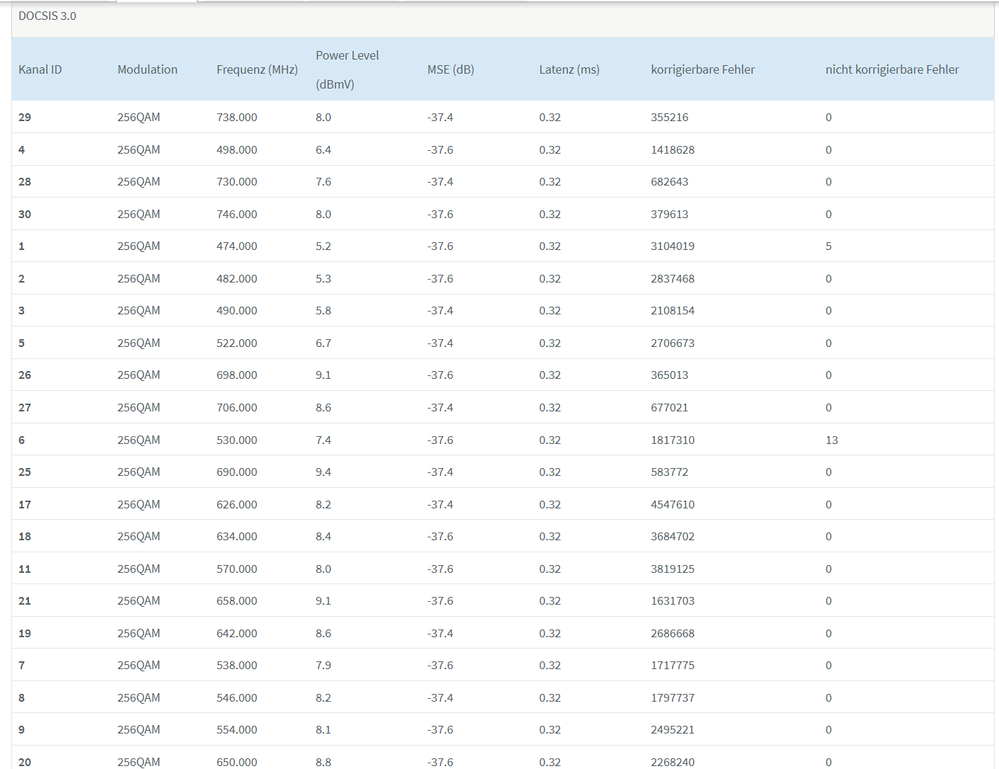Select correctable errors value 2837468
The width and height of the screenshot is (999, 769).
(x=673, y=278)
